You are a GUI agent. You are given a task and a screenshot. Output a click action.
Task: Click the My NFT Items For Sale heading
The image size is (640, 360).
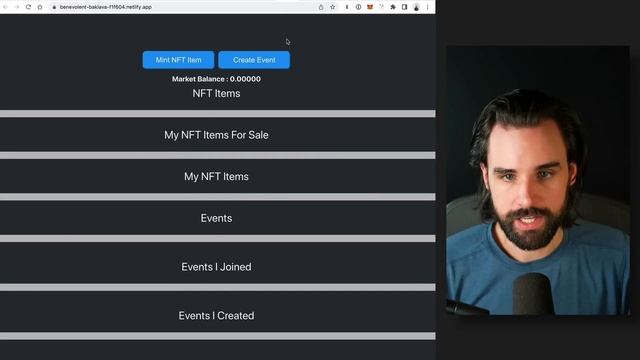point(216,135)
